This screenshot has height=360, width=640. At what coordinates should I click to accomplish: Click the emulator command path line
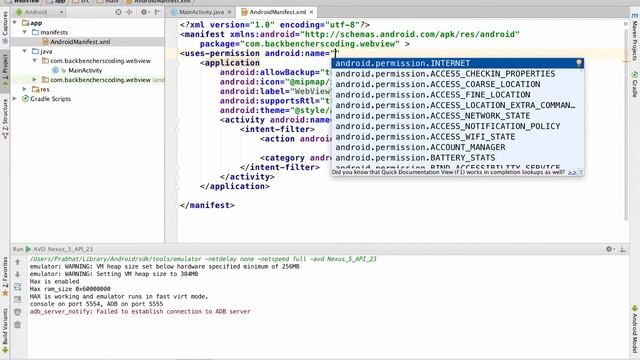pyautogui.click(x=203, y=259)
